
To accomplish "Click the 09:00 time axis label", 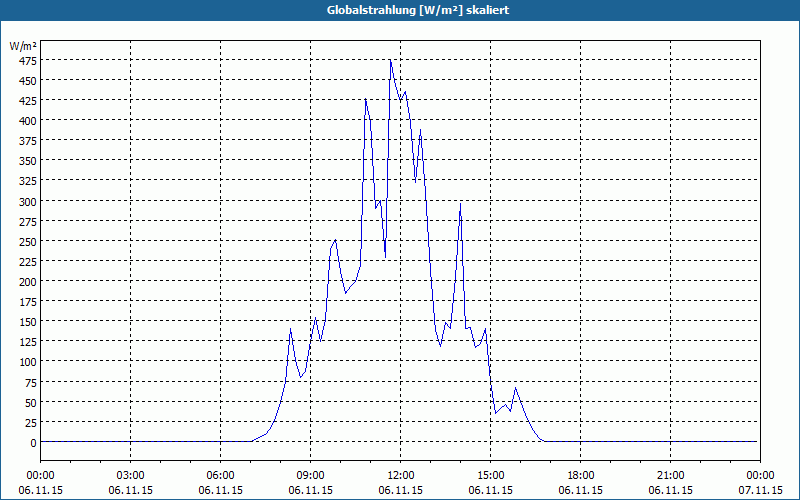I will click(311, 476).
